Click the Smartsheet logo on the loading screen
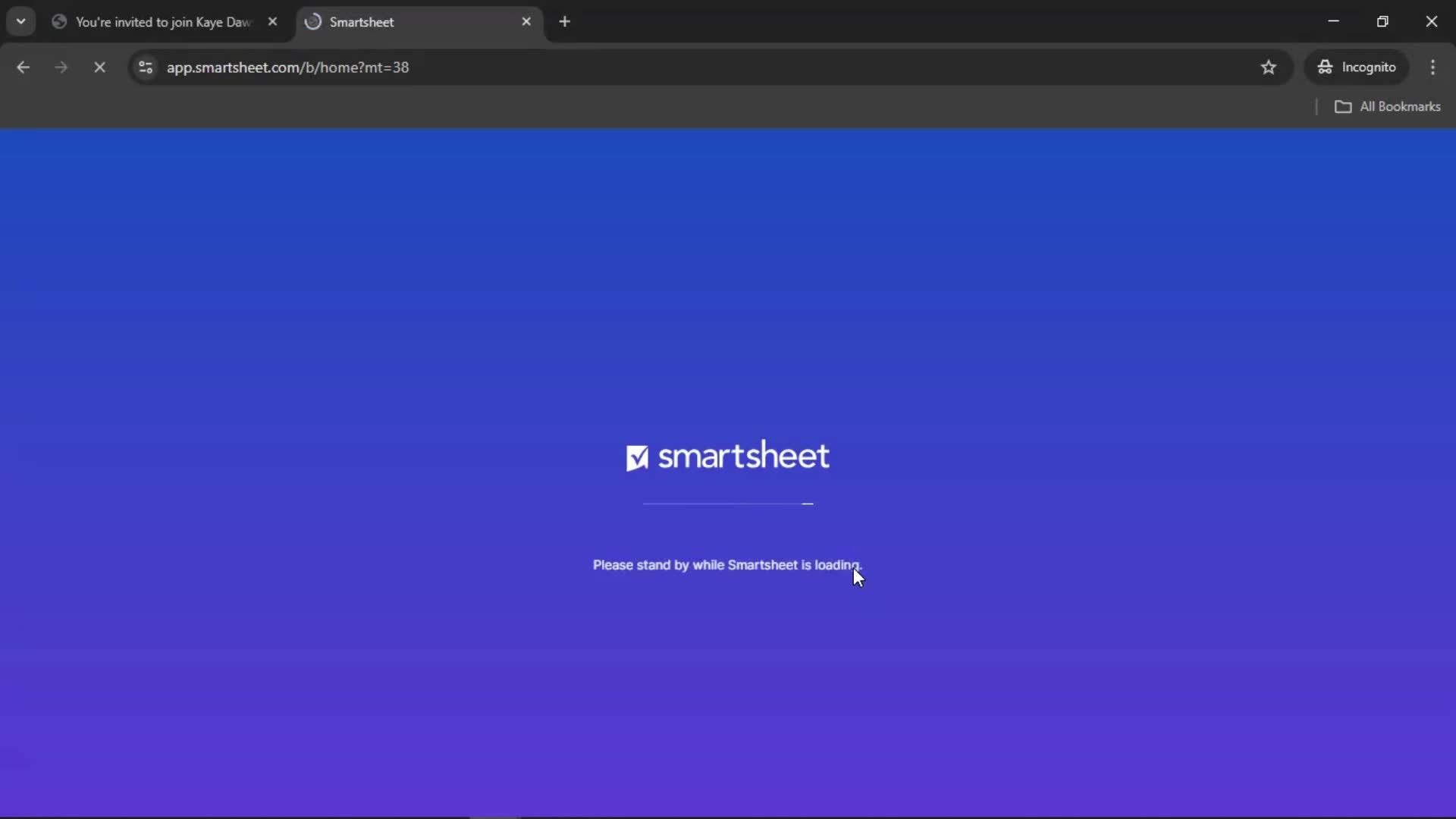Screen dimensions: 1456x819 (727, 455)
